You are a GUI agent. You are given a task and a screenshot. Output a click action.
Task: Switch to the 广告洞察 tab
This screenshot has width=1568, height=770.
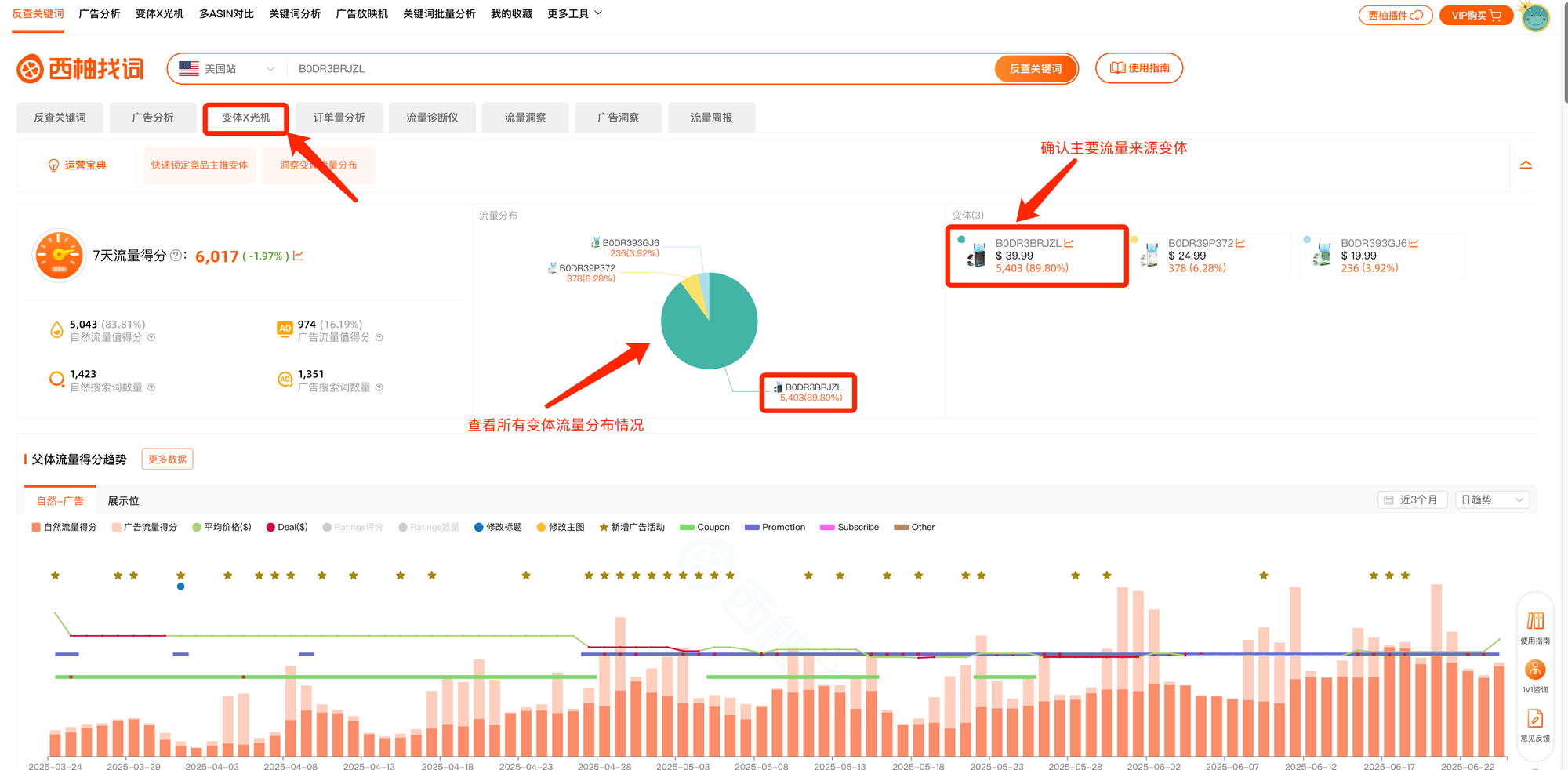pos(619,118)
